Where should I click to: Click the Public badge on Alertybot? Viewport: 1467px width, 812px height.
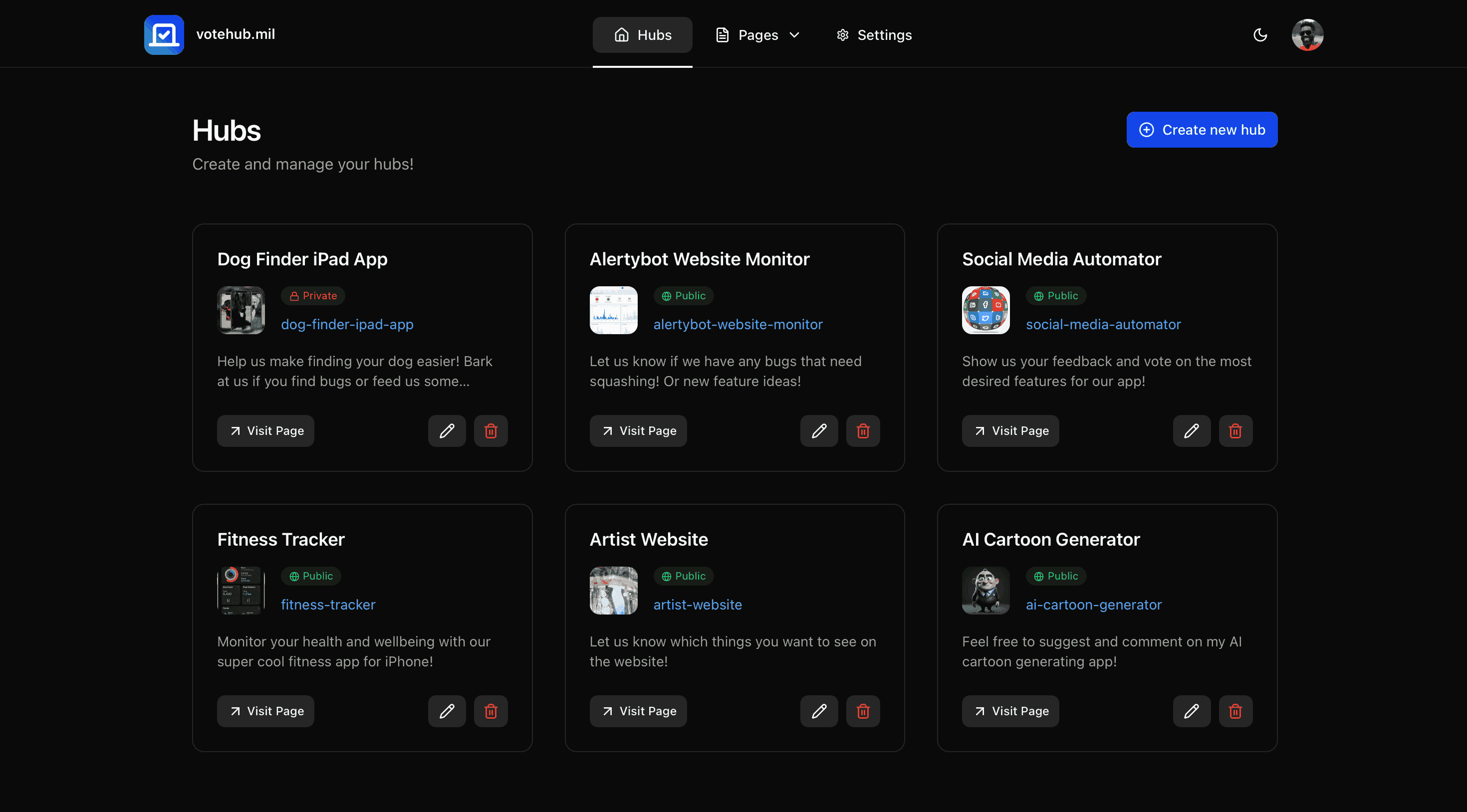pos(684,296)
